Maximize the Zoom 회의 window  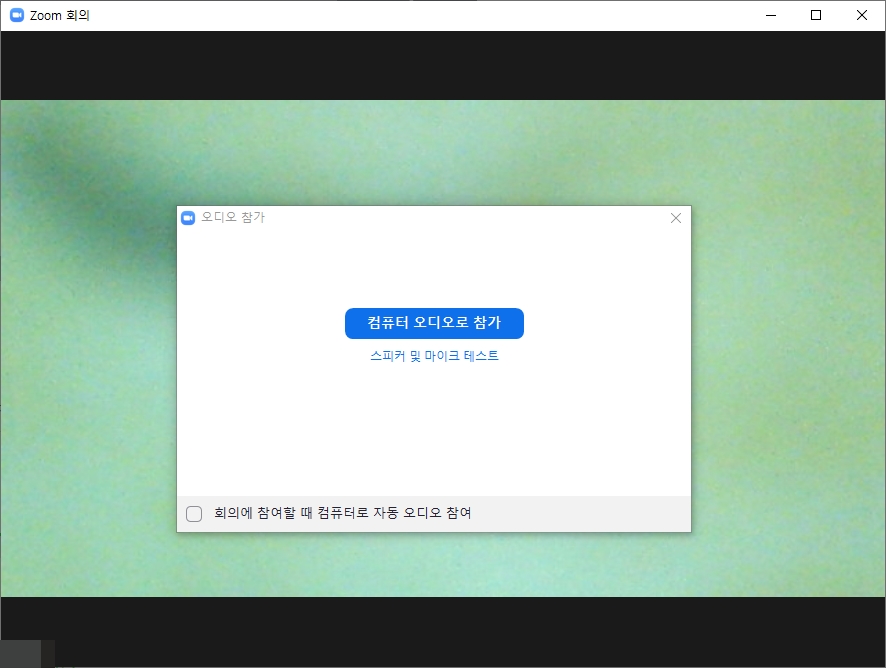click(x=816, y=15)
